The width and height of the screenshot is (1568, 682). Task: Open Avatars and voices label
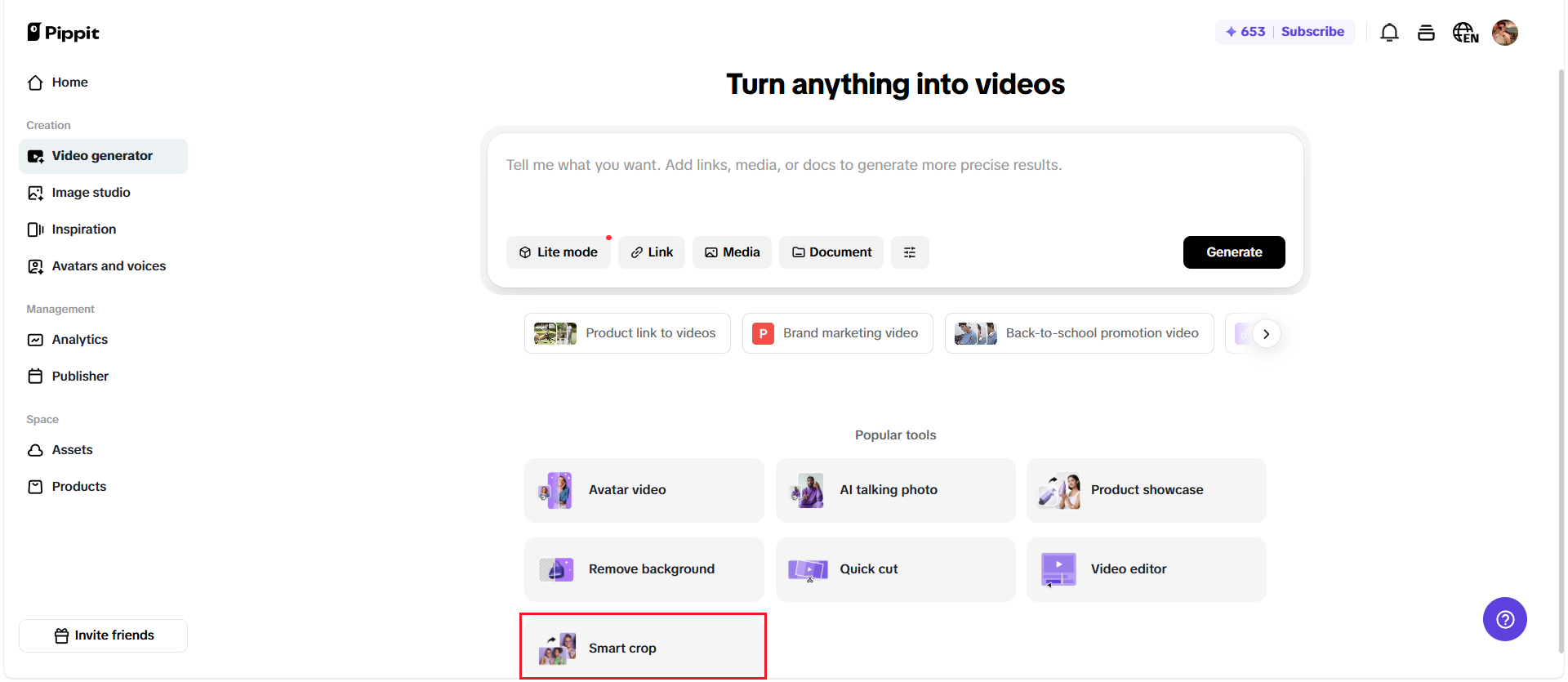[109, 266]
